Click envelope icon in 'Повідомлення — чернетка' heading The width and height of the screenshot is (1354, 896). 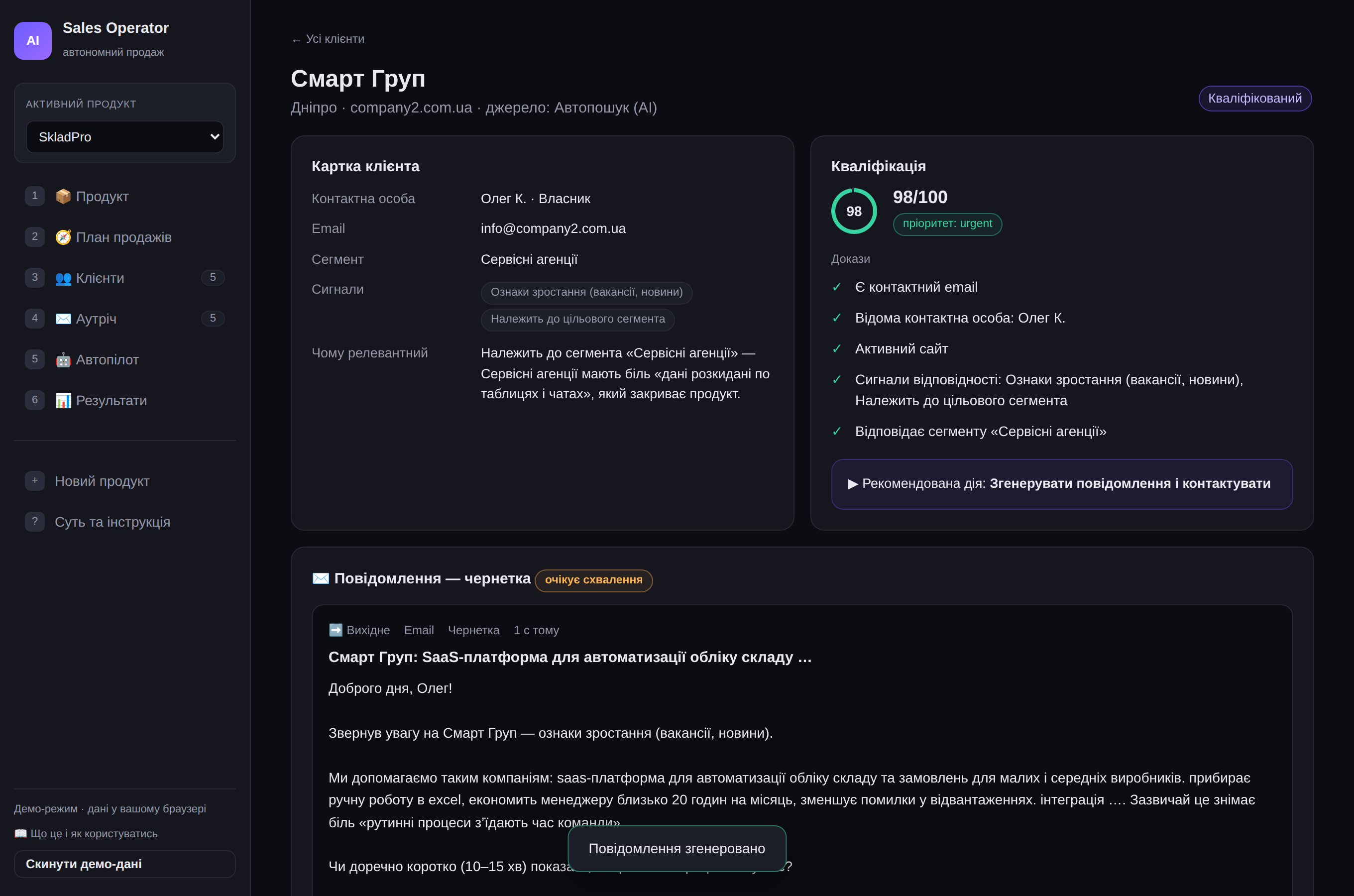pos(321,578)
